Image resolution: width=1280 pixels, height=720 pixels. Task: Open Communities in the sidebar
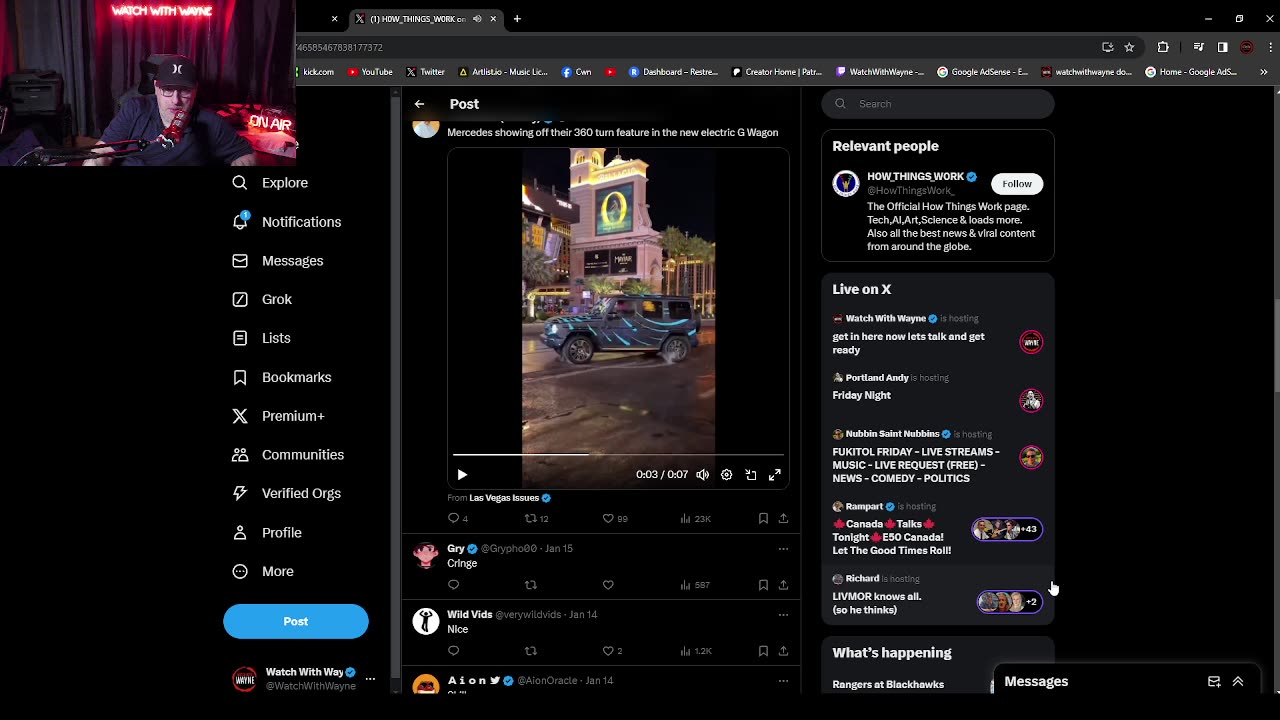(288, 455)
